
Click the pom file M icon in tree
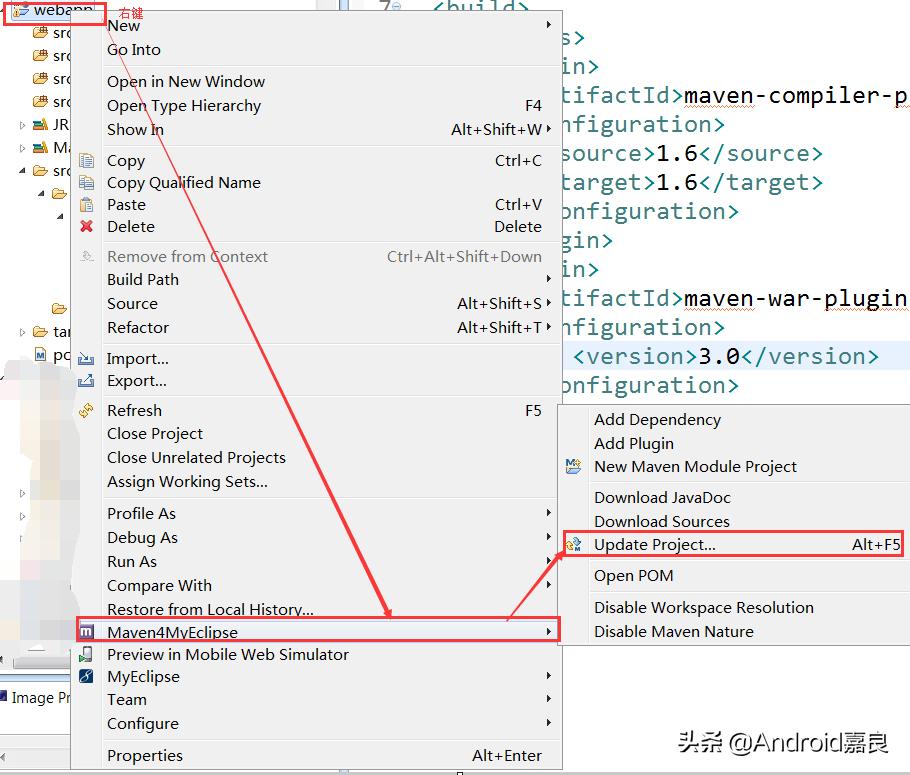point(40,354)
